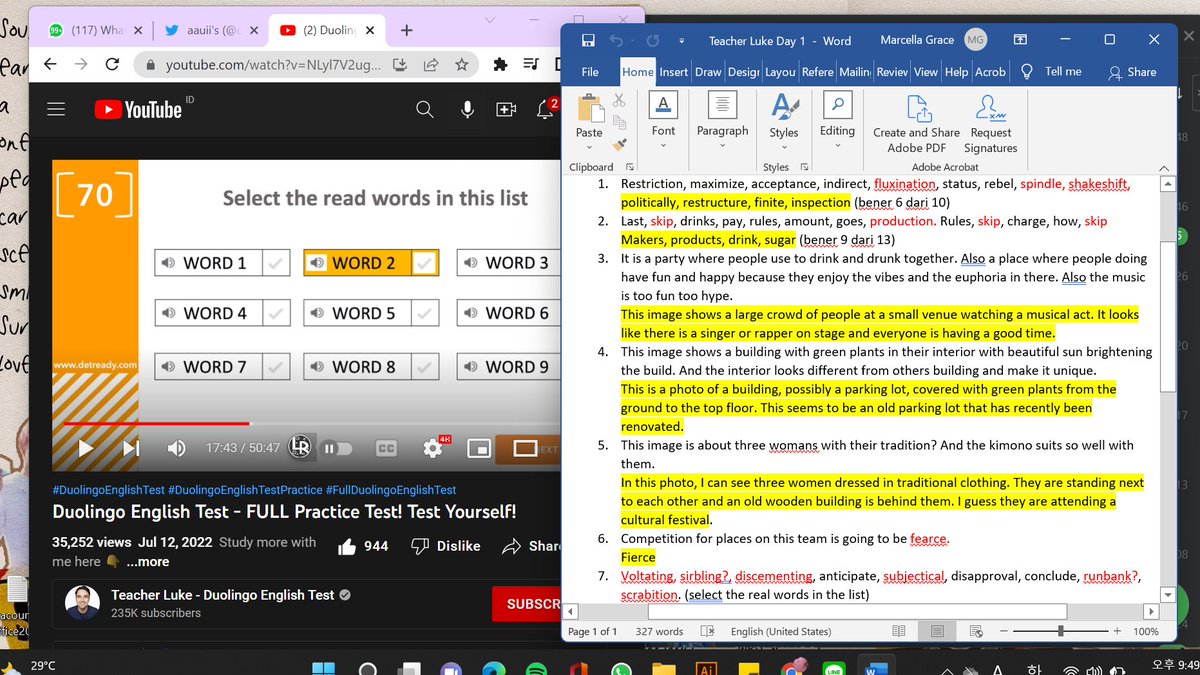The height and width of the screenshot is (675, 1200).
Task: Click the Copy icon in Clipboard group
Action: point(619,123)
